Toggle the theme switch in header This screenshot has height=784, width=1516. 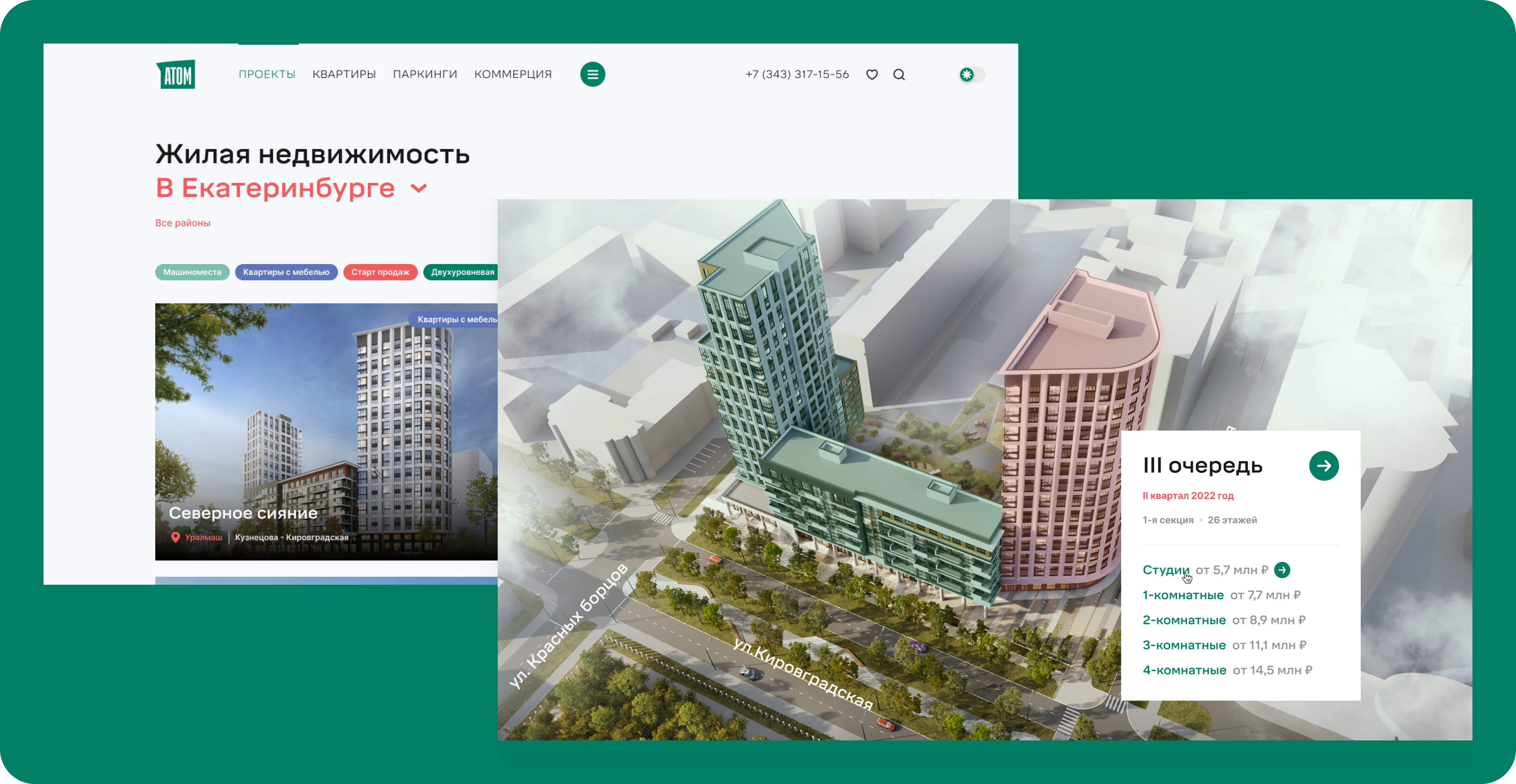(x=972, y=75)
